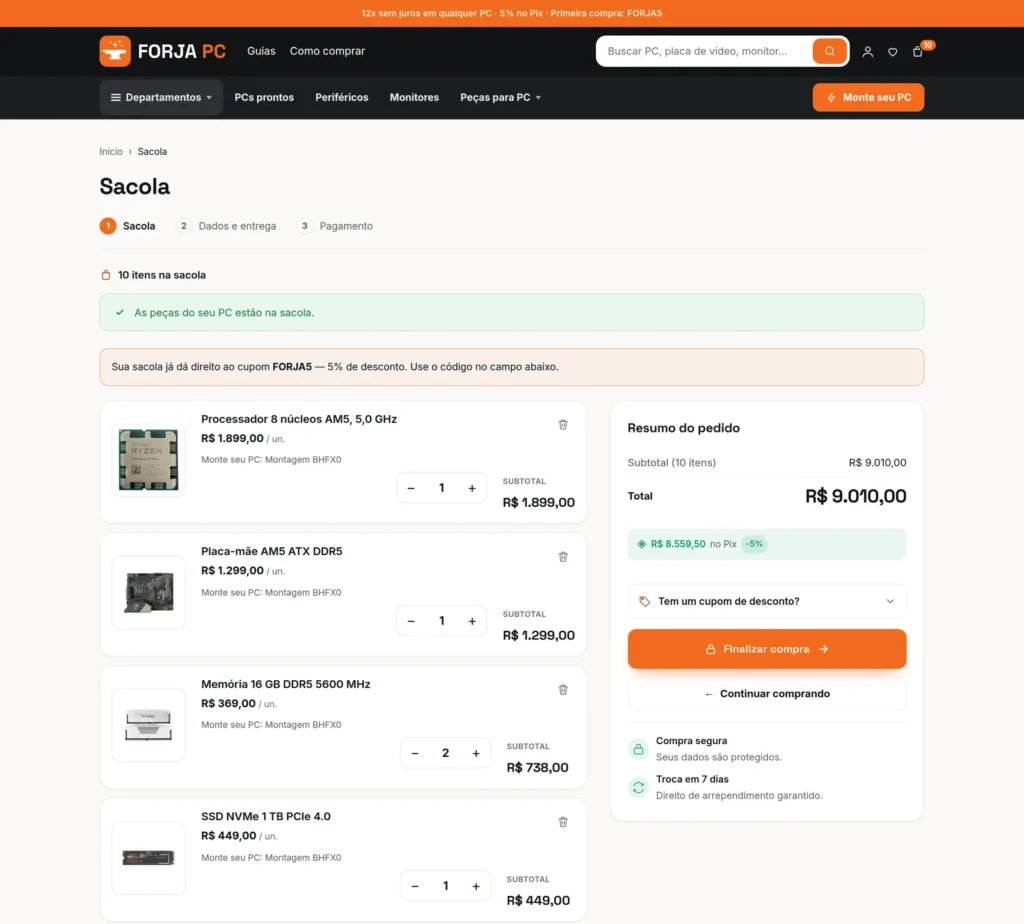Viewport: 1024px width, 924px height.
Task: Remove the Processador 8 núcleos item
Action: click(x=563, y=424)
